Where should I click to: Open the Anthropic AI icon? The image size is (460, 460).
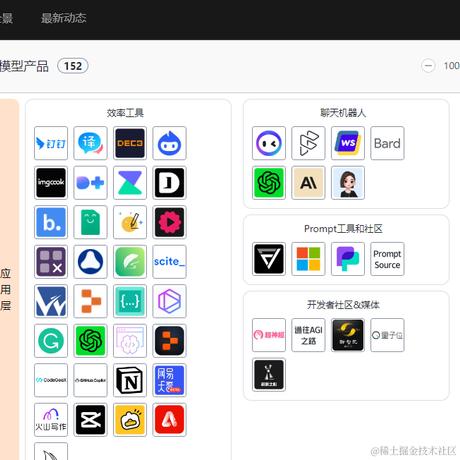tap(308, 183)
